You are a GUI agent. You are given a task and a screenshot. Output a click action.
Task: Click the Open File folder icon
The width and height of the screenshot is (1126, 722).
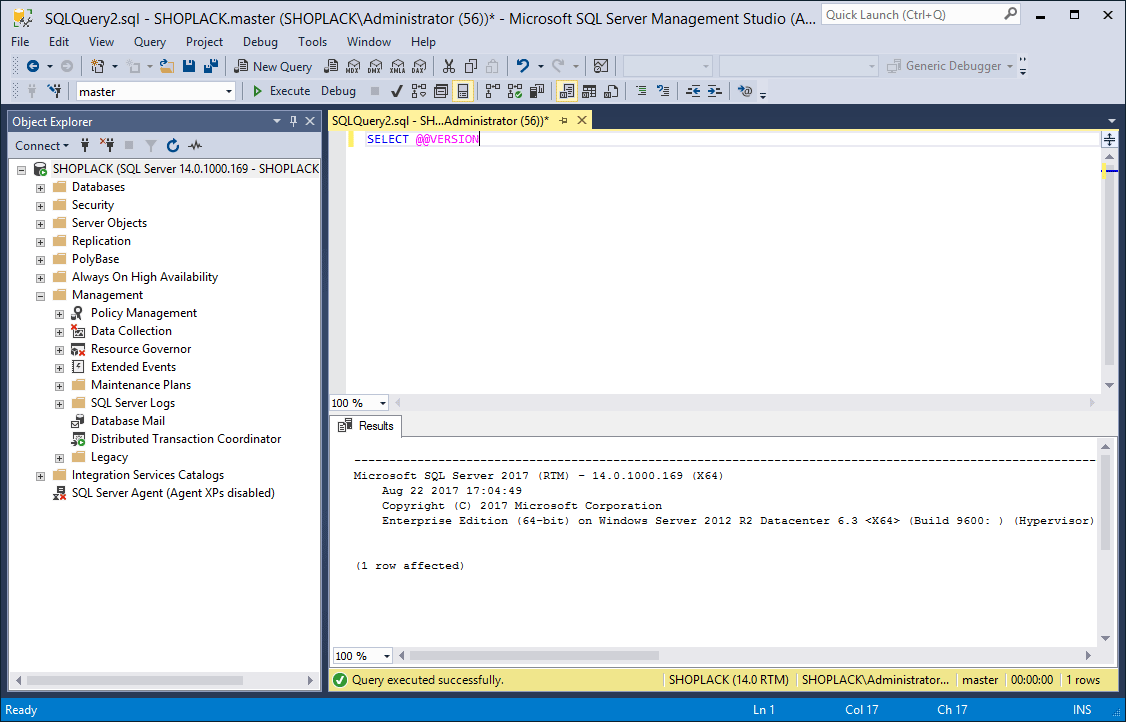tap(167, 66)
